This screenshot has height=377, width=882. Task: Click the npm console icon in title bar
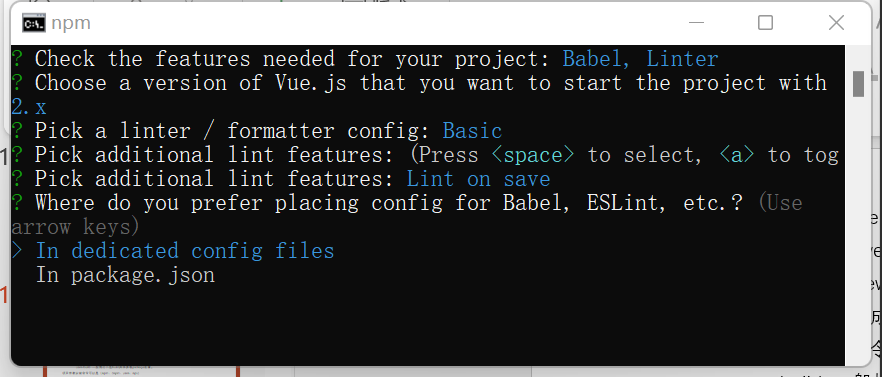pyautogui.click(x=33, y=23)
